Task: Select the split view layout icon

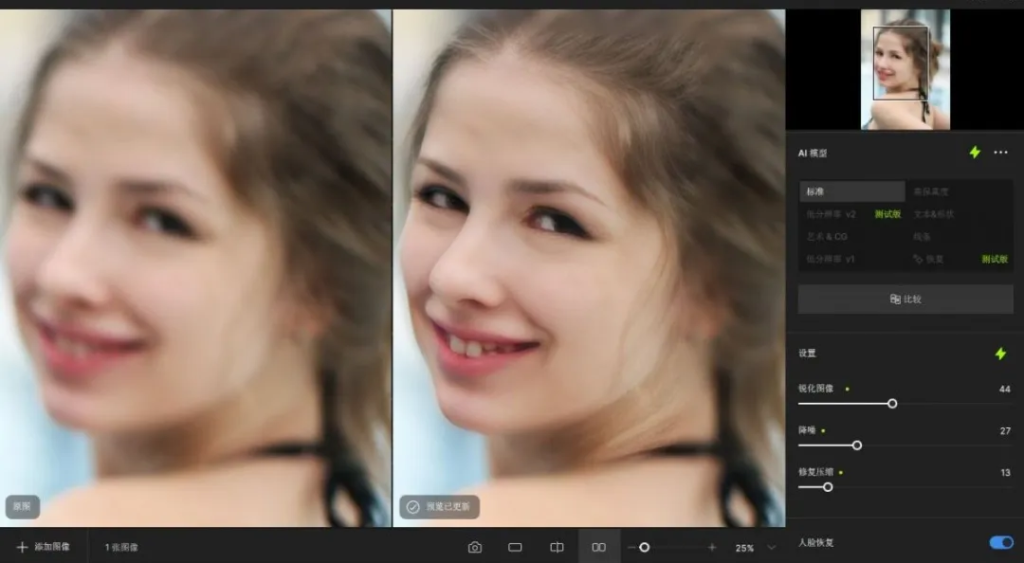Action: point(557,547)
